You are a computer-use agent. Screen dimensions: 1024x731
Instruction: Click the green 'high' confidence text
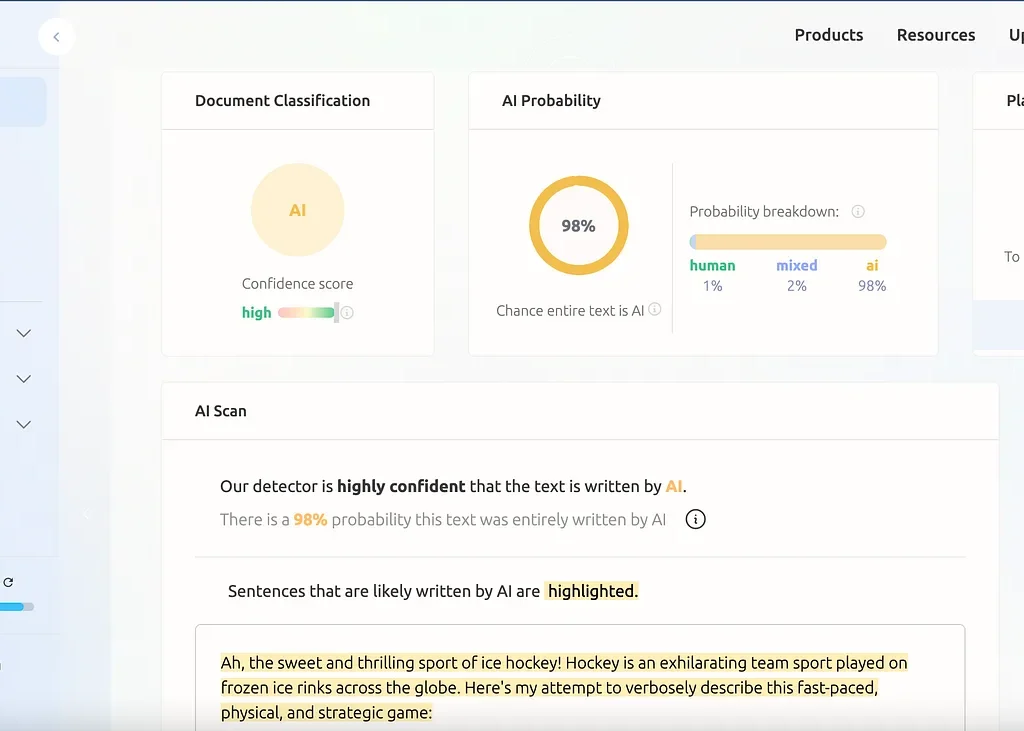click(x=257, y=313)
